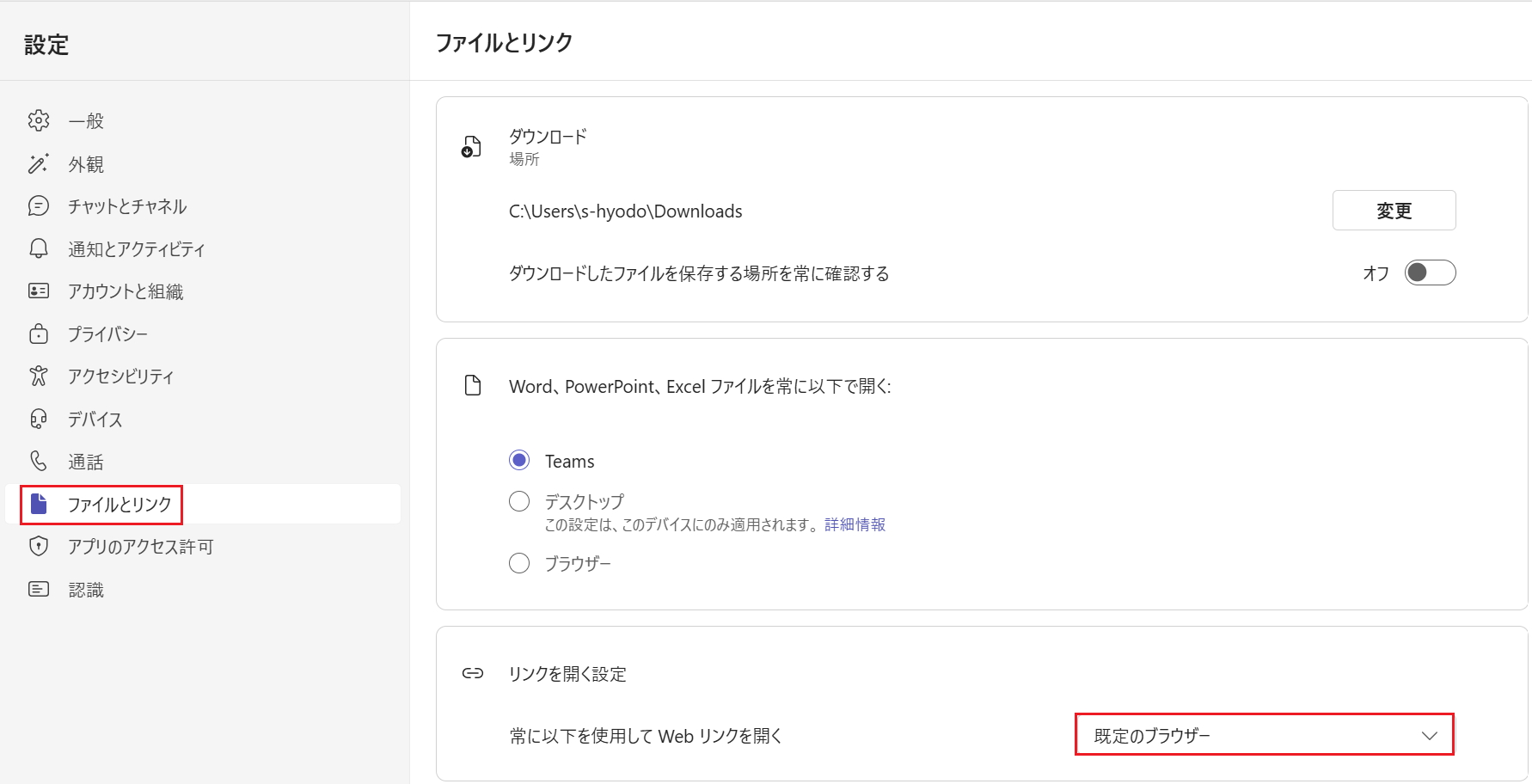Select the デスクトップ radio button
Screen dimensions: 1532x784
pyautogui.click(x=519, y=500)
